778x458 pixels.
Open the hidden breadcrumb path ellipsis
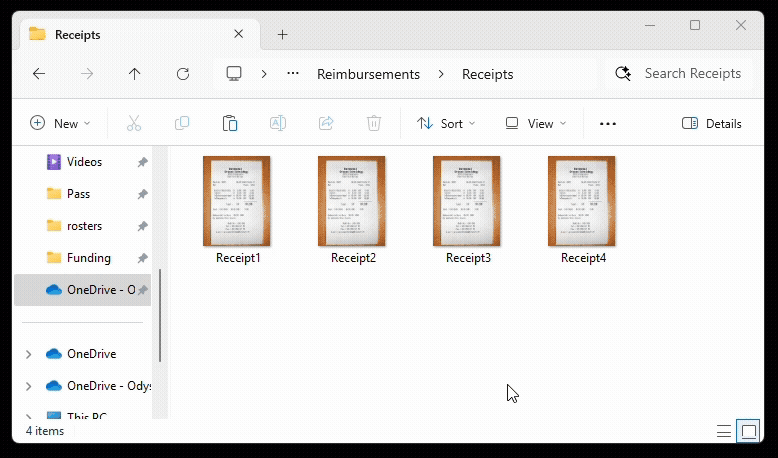click(293, 73)
